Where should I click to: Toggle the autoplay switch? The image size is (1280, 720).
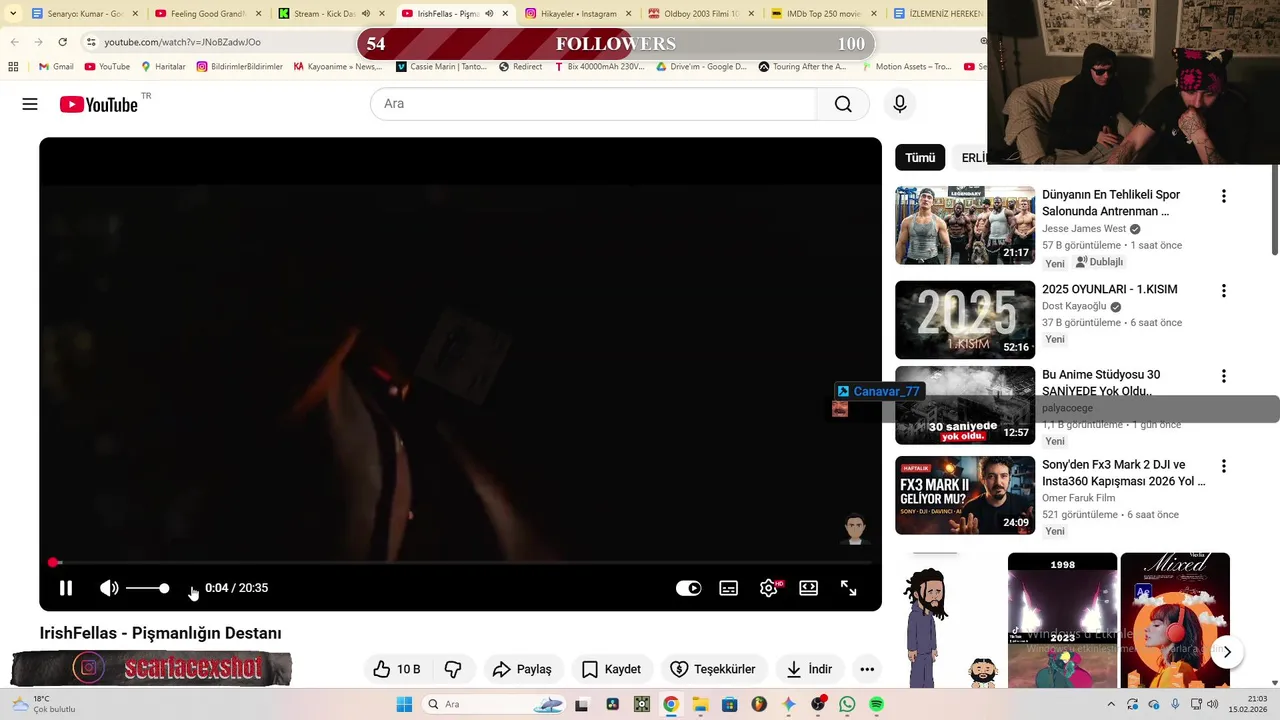tap(688, 588)
